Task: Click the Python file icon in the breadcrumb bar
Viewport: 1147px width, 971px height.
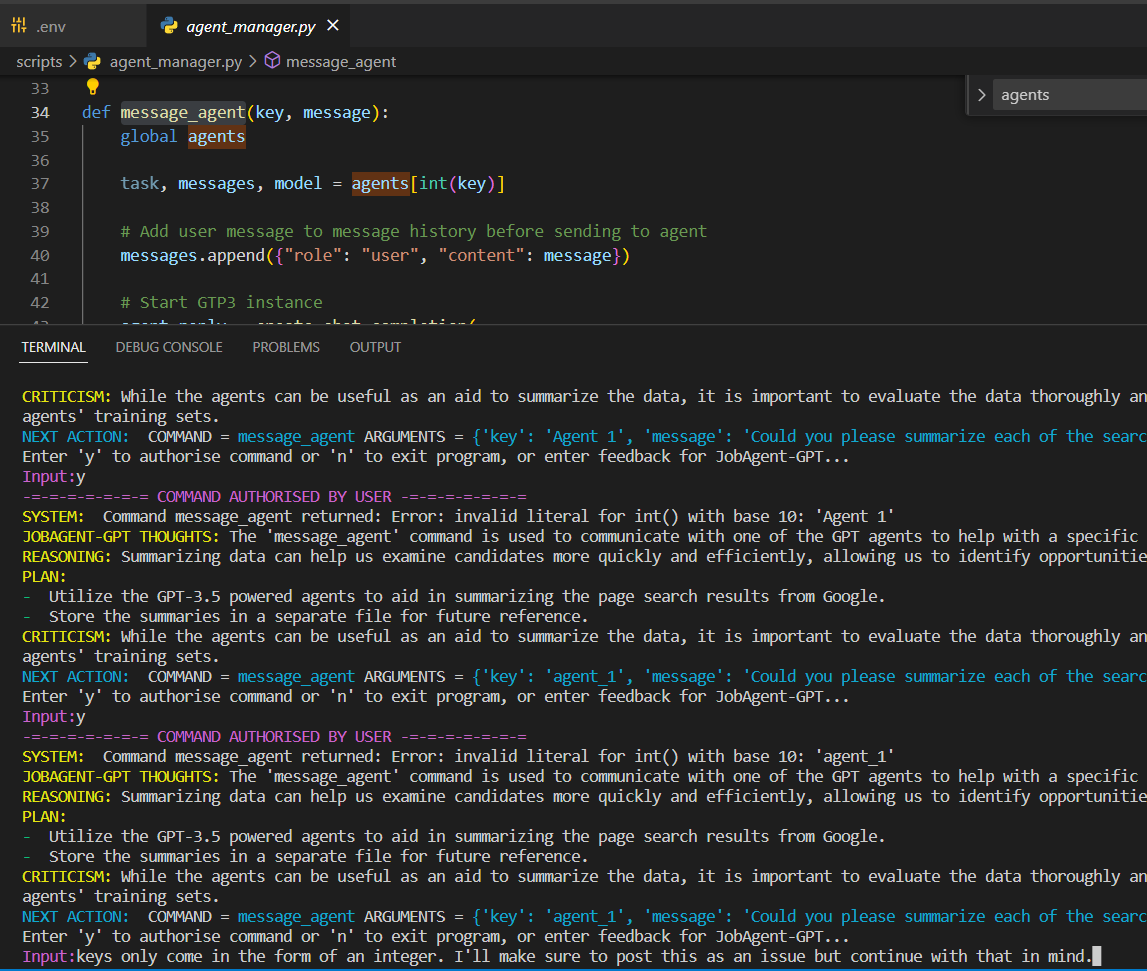Action: [92, 61]
